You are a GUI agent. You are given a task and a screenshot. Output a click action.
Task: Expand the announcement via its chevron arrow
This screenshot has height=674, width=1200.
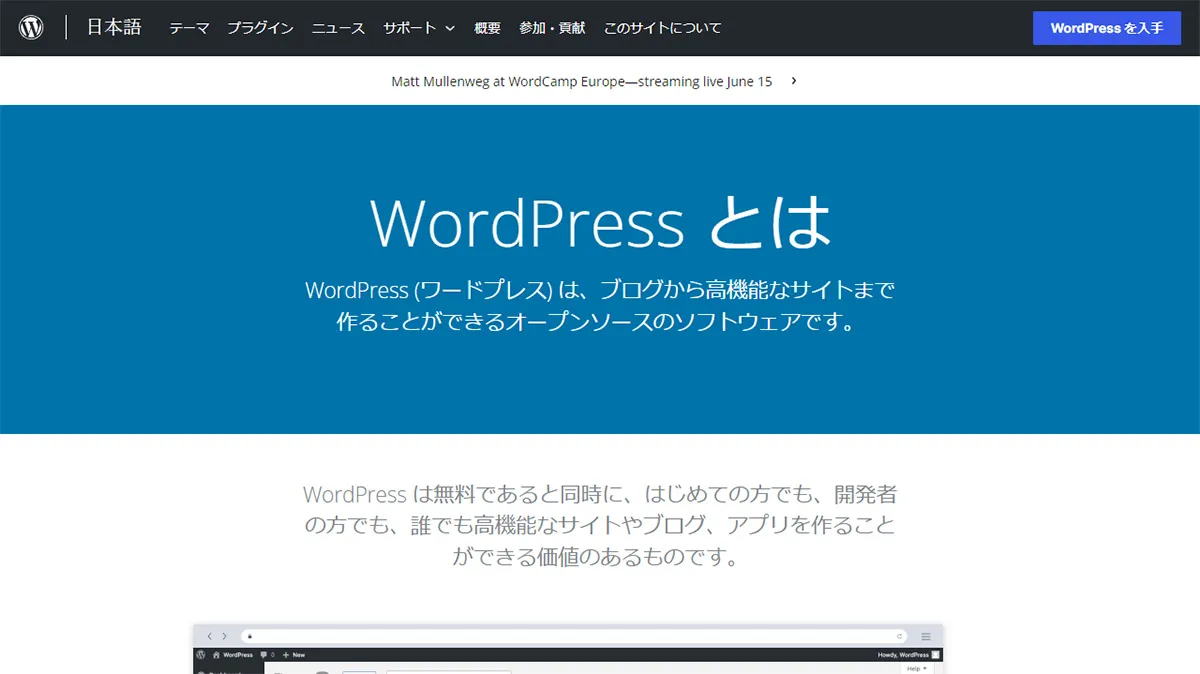coord(792,81)
